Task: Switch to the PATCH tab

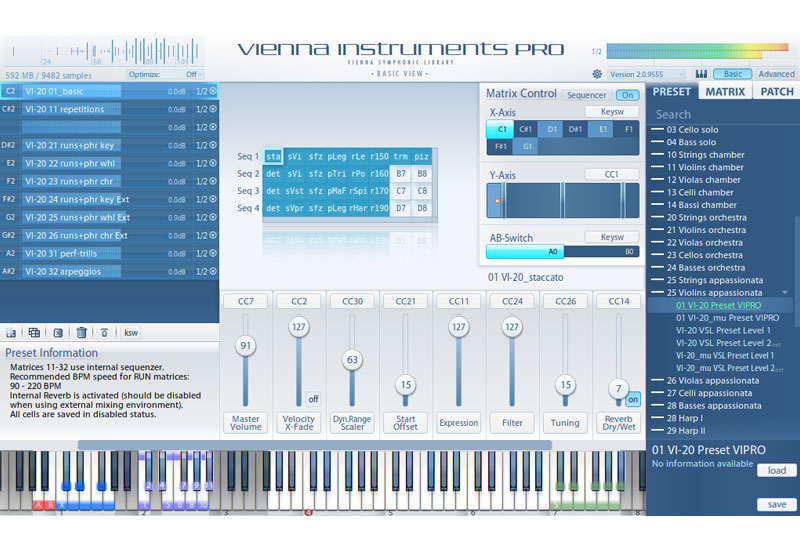Action: click(776, 91)
